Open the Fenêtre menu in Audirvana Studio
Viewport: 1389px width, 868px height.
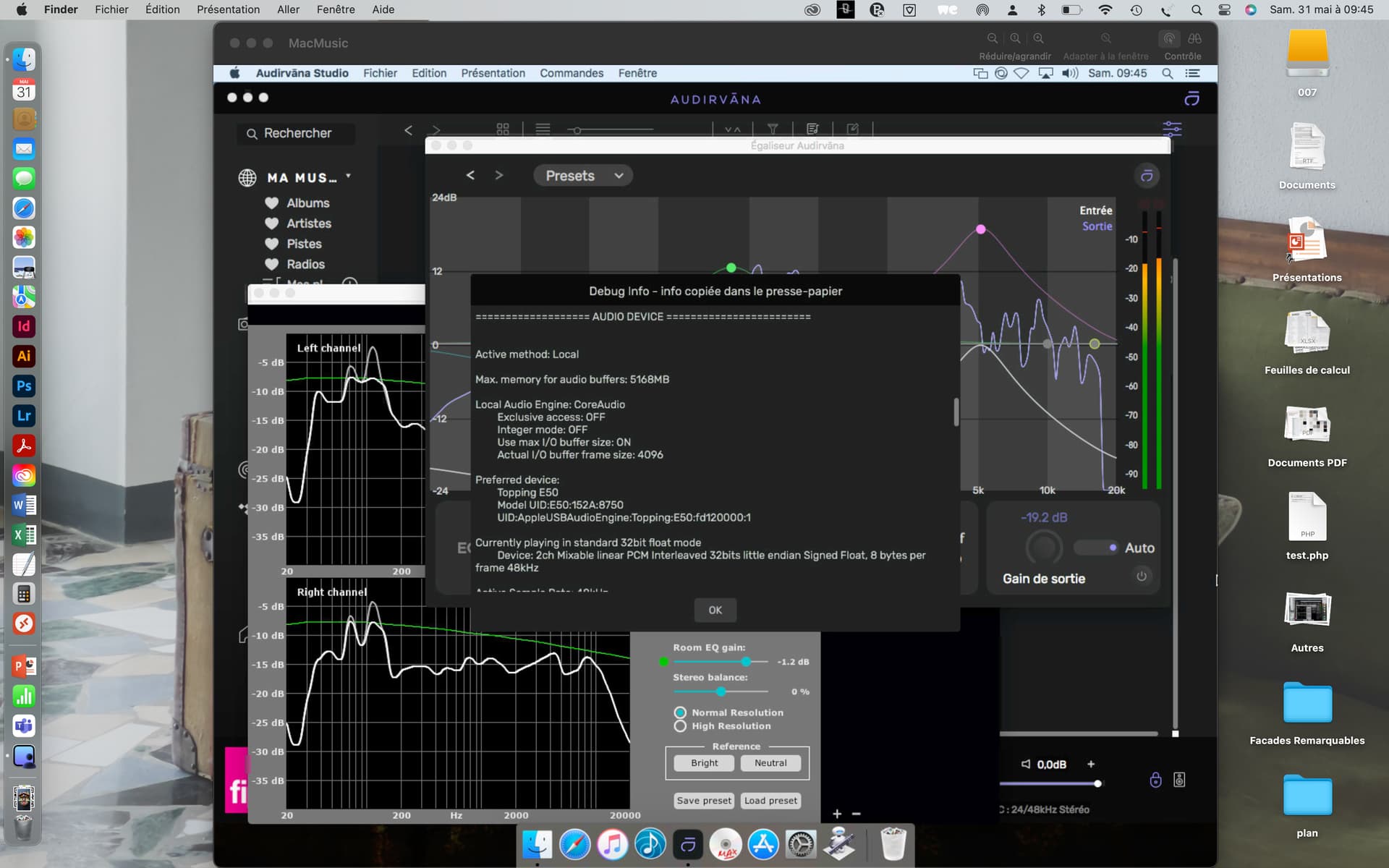pyautogui.click(x=637, y=73)
